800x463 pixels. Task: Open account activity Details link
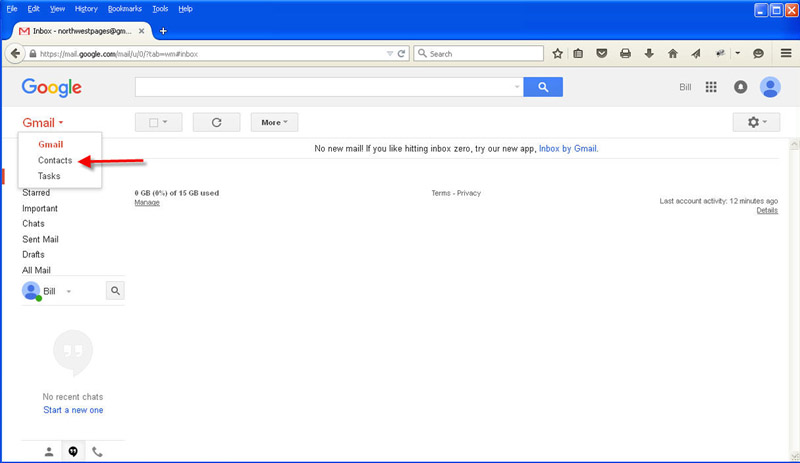coord(767,210)
